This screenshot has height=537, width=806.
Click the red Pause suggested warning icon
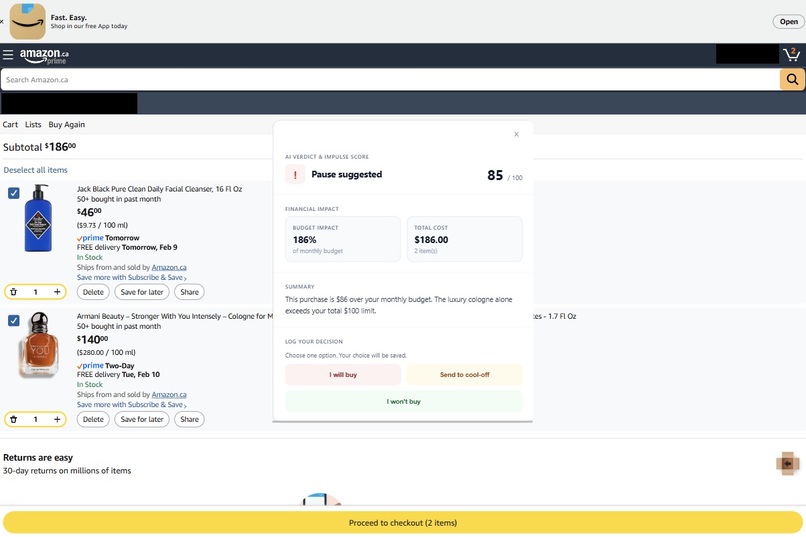pos(295,175)
